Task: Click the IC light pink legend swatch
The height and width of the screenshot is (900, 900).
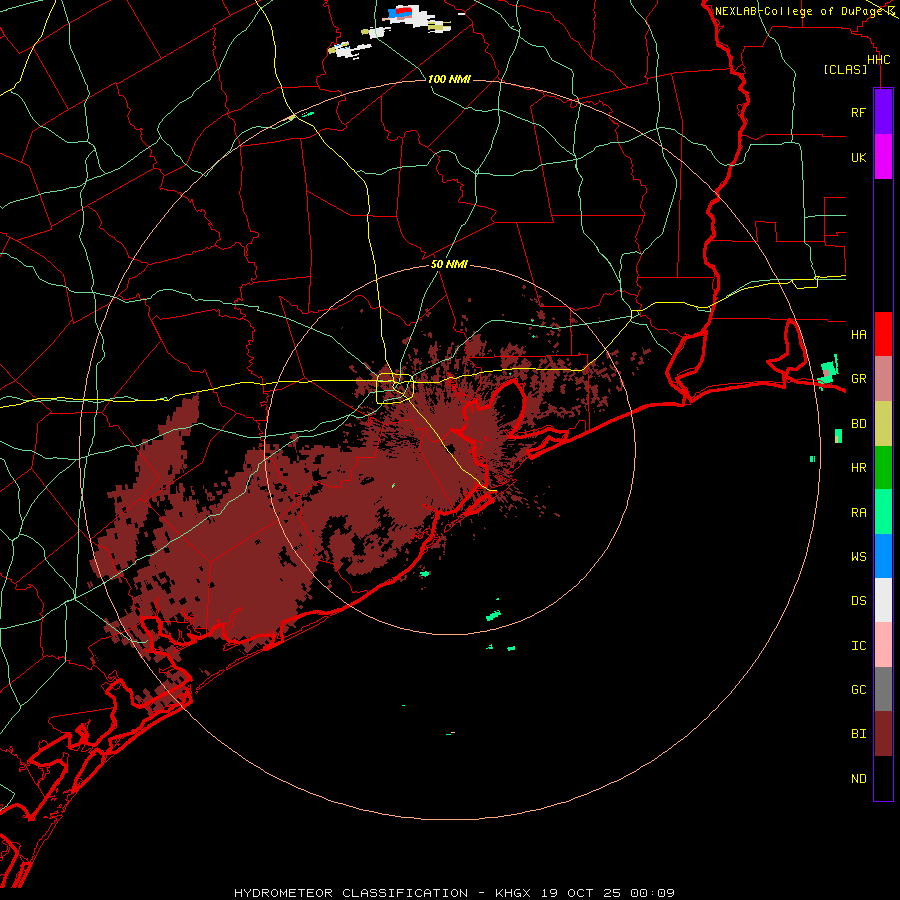Action: 883,645
